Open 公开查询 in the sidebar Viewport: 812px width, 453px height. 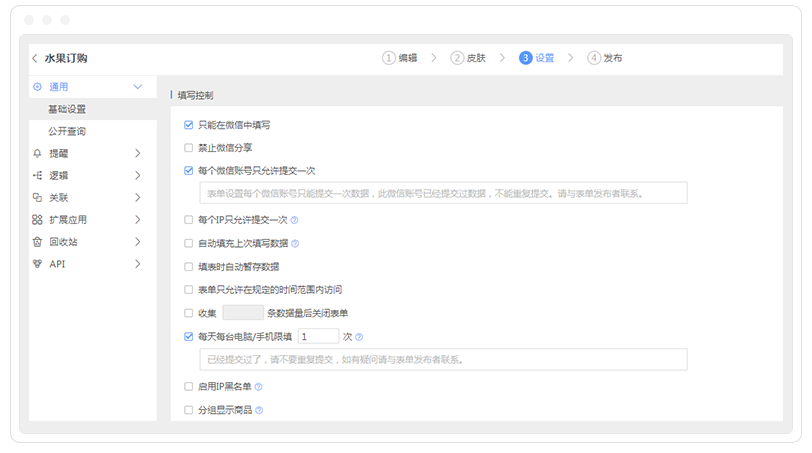(67, 131)
